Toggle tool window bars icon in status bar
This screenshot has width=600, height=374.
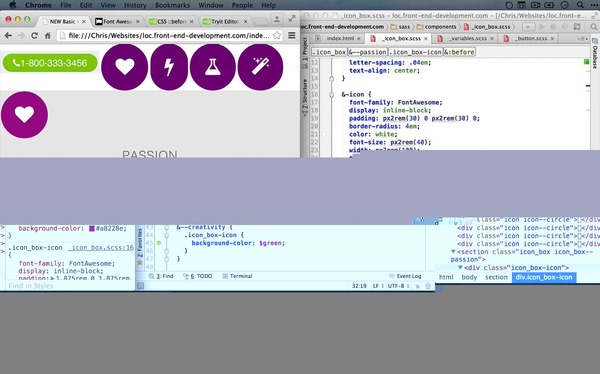click(x=140, y=286)
